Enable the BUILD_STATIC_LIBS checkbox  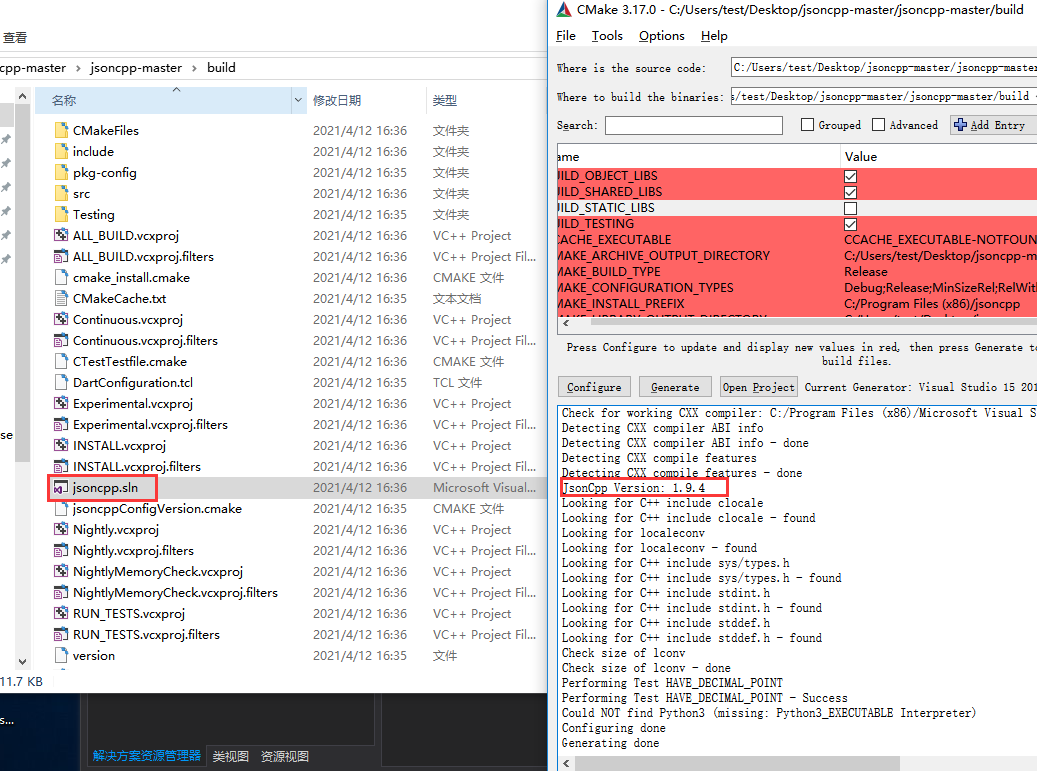[x=850, y=207]
